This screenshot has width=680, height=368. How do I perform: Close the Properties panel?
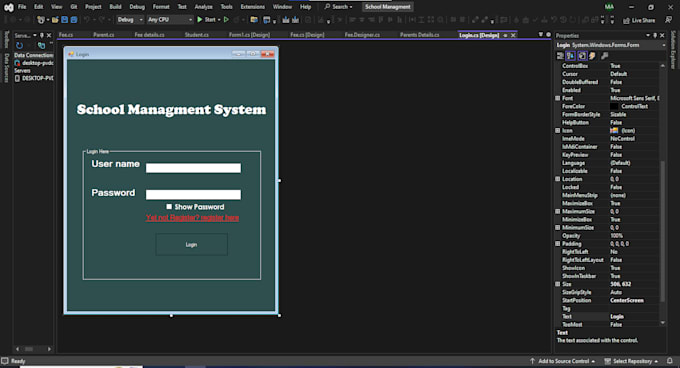[662, 36]
